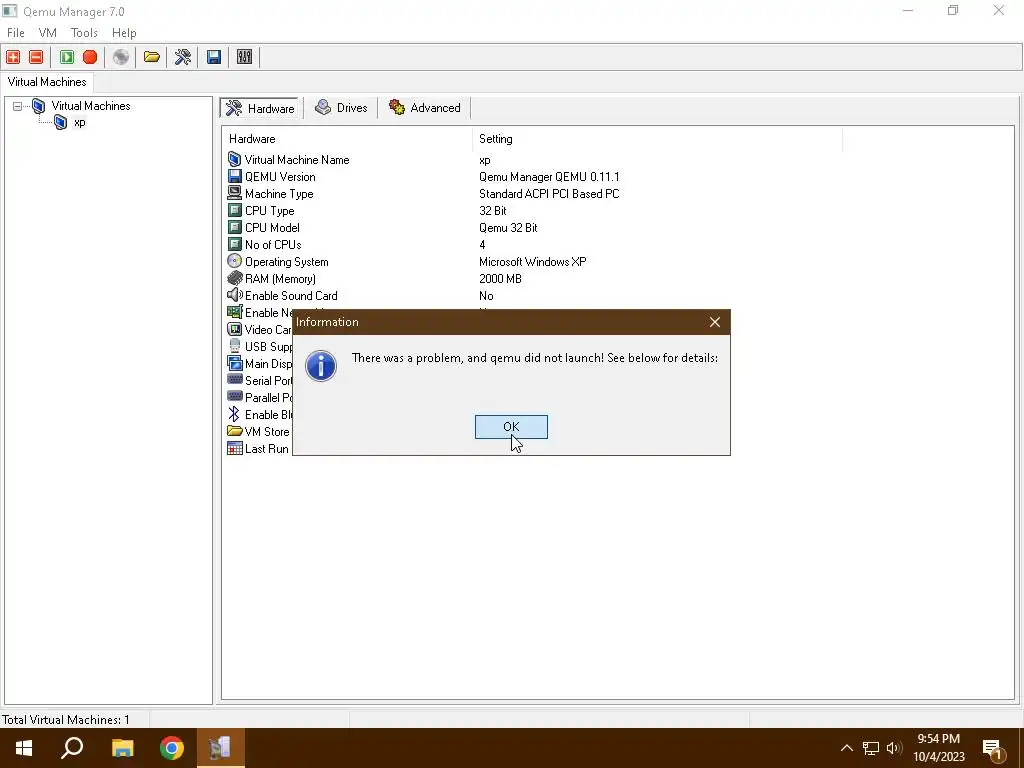Open network icon in system tray
1024x768 pixels.
(x=871, y=748)
